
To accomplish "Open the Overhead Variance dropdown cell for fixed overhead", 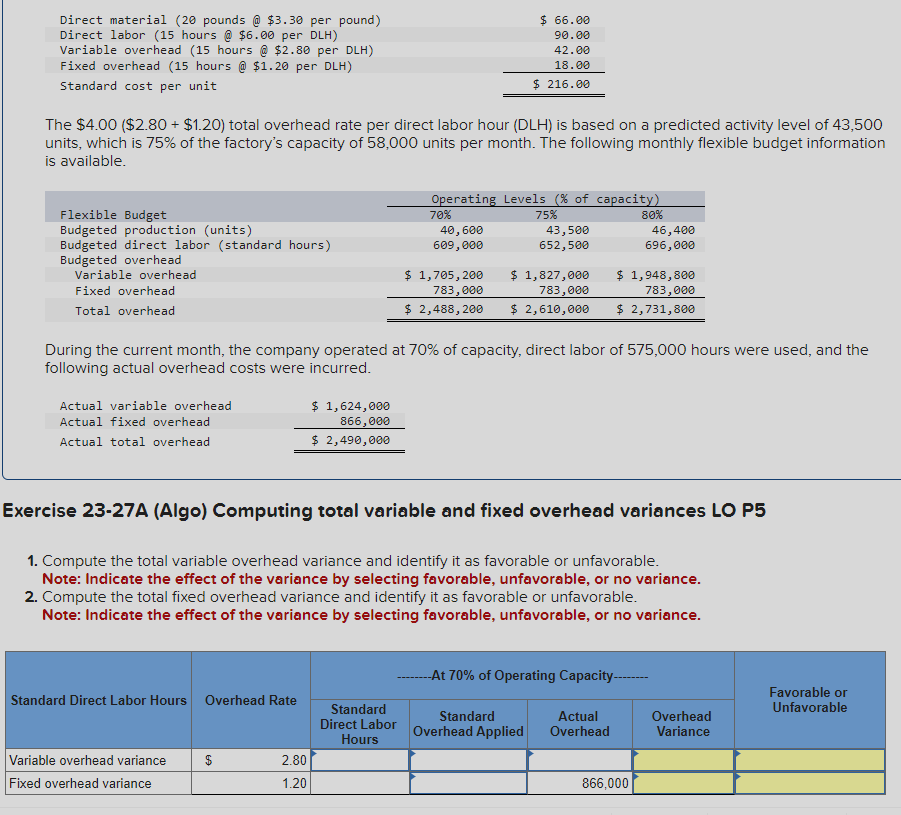I will coord(681,783).
